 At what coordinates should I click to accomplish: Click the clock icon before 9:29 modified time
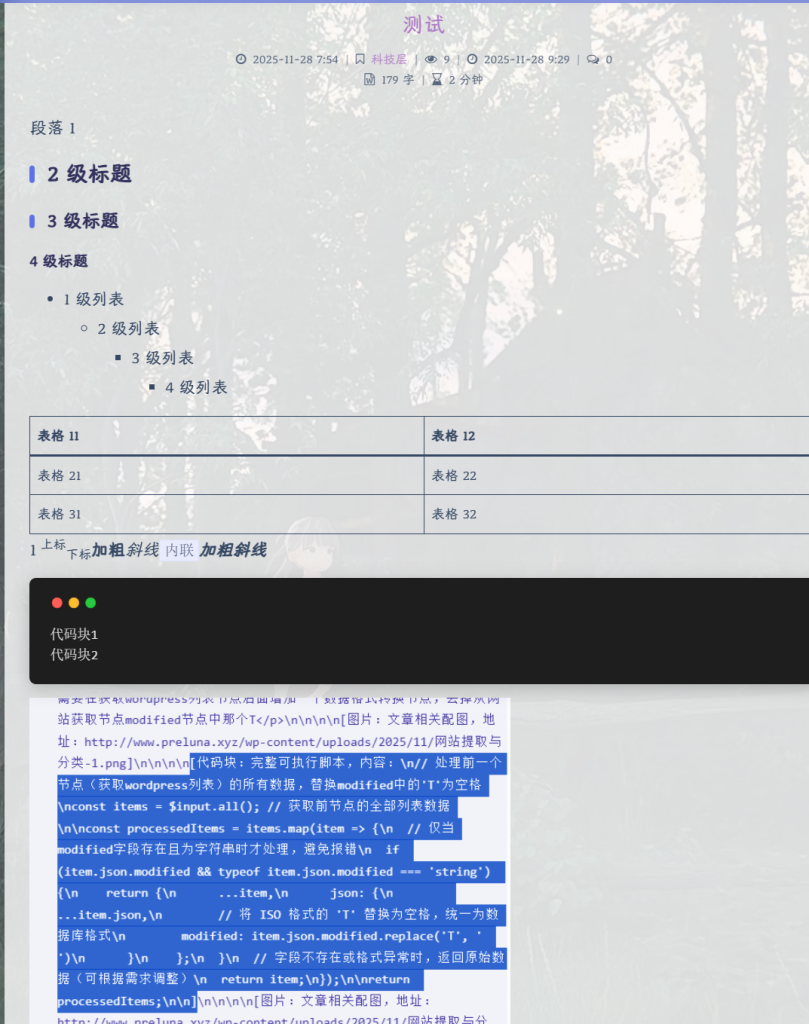click(472, 60)
